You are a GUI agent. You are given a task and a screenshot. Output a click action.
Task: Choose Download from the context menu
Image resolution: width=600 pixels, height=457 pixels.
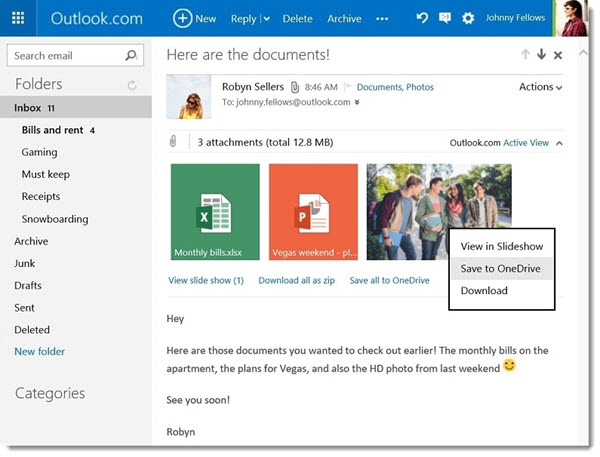click(x=502, y=291)
